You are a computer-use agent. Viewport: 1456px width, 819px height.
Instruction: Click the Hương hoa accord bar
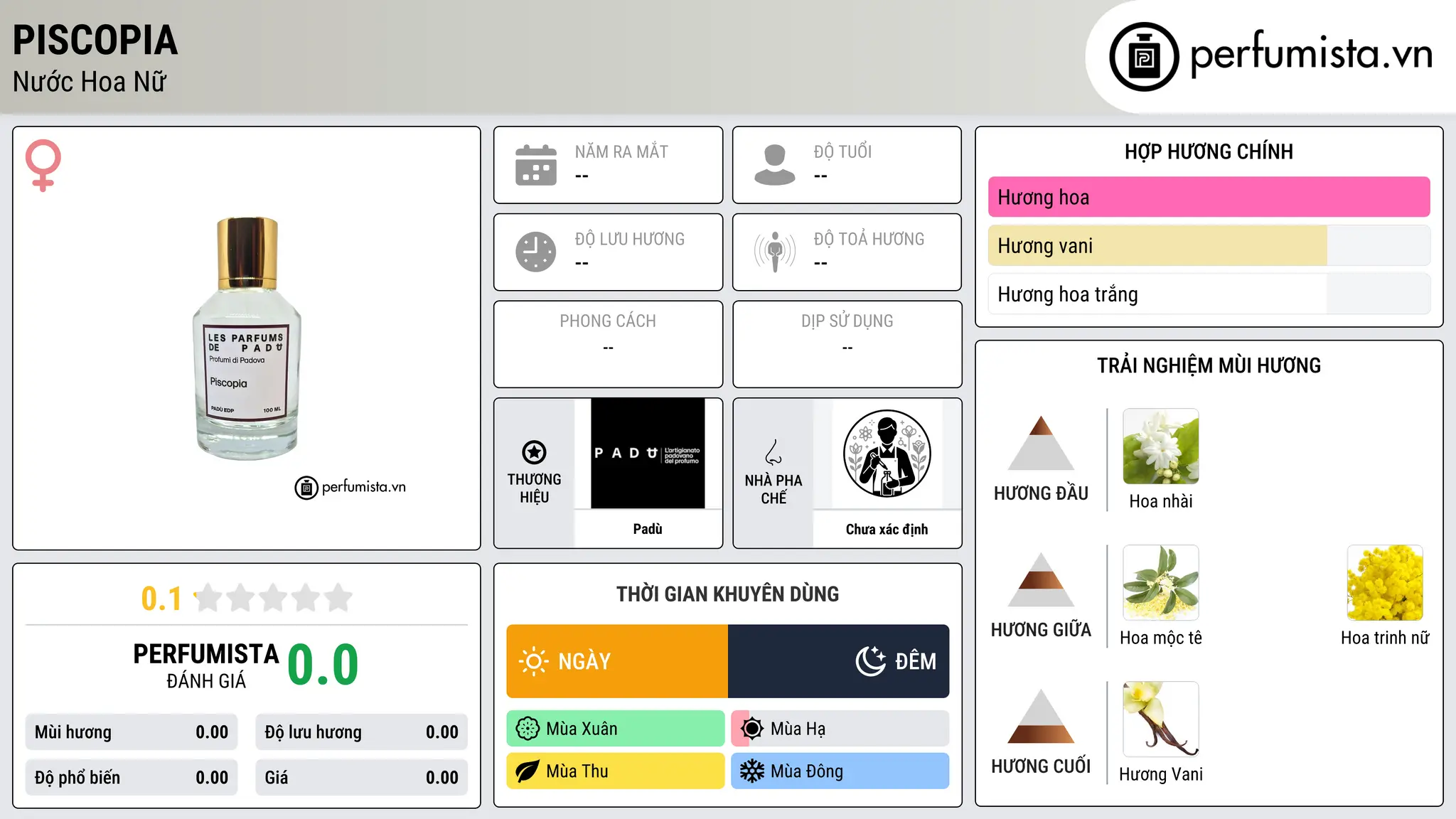(x=1209, y=197)
